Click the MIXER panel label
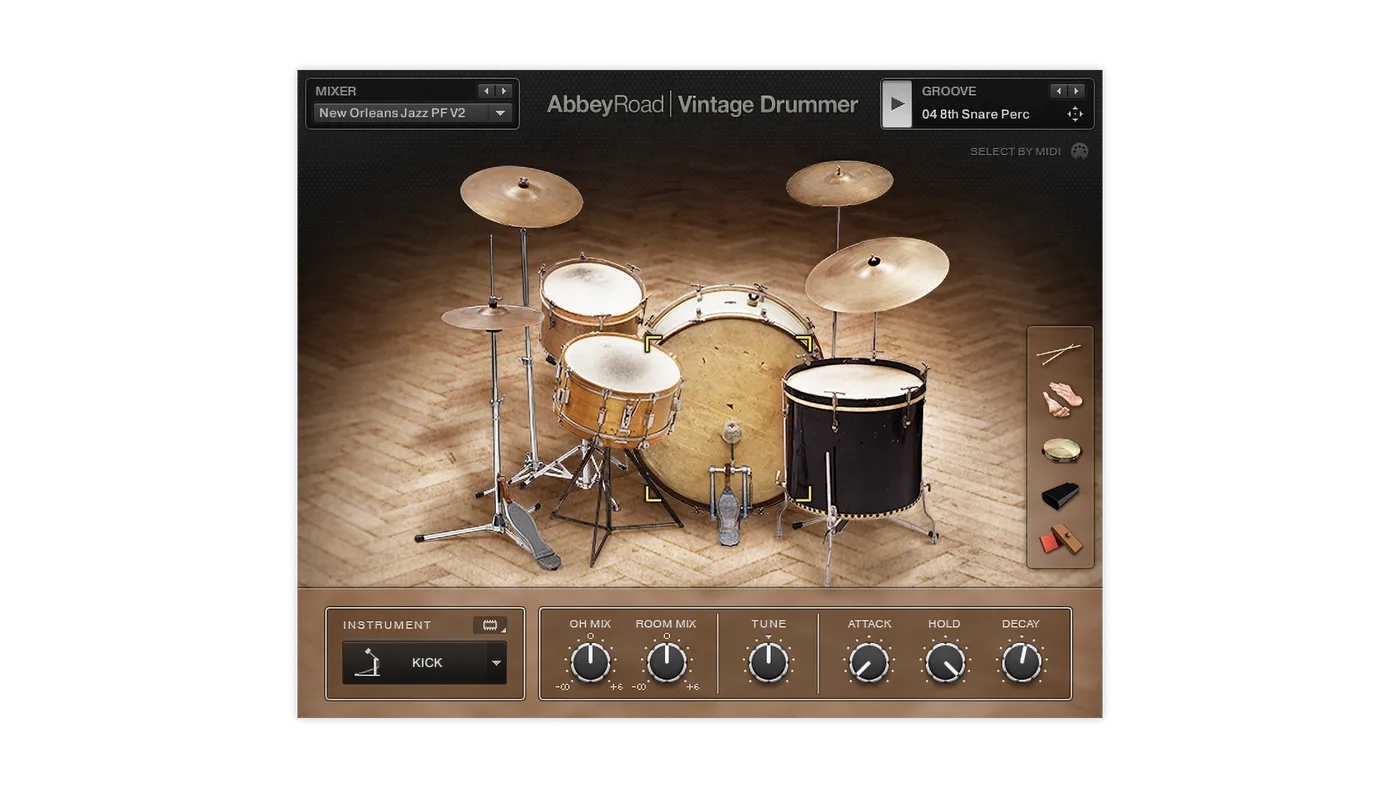The image size is (1400, 788). [336, 91]
